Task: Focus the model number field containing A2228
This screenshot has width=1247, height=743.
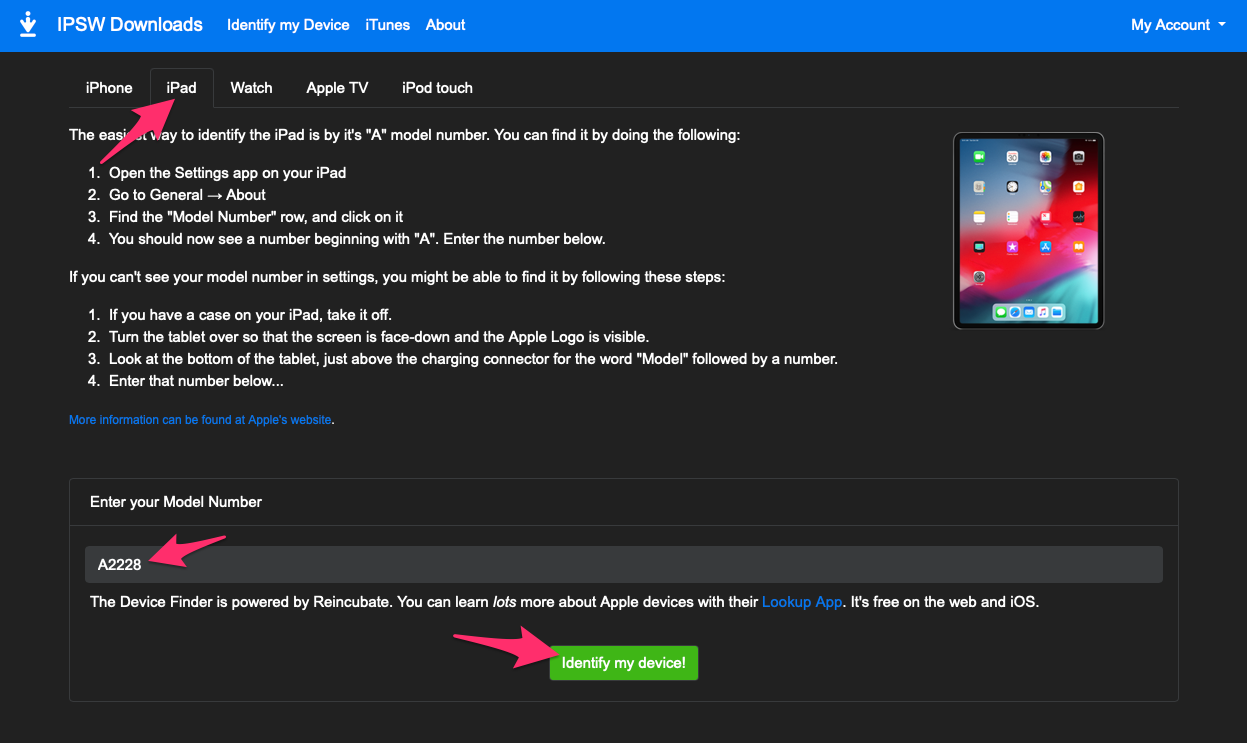Action: pos(624,564)
